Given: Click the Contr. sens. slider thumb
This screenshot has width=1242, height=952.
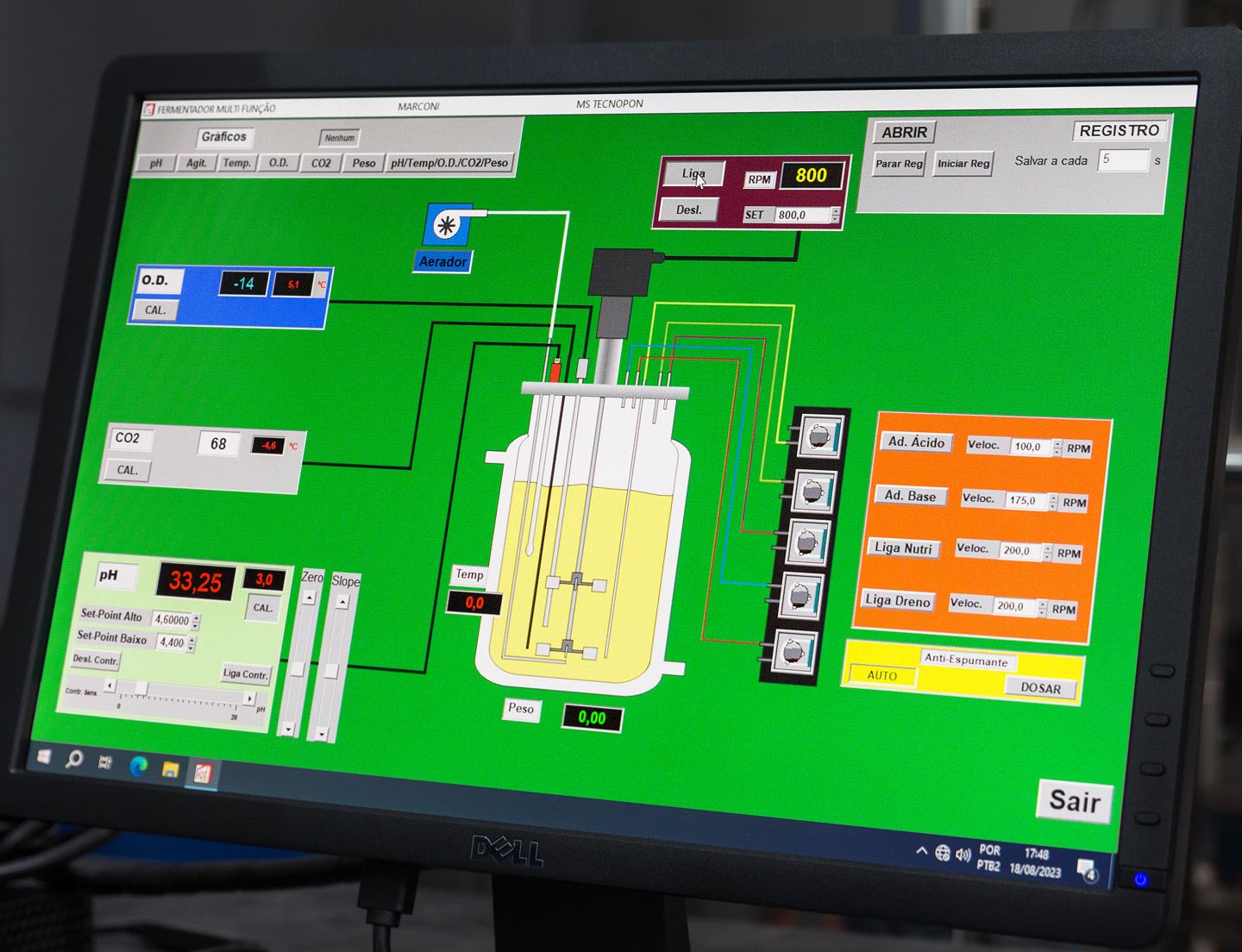Looking at the screenshot, I should click(x=141, y=688).
